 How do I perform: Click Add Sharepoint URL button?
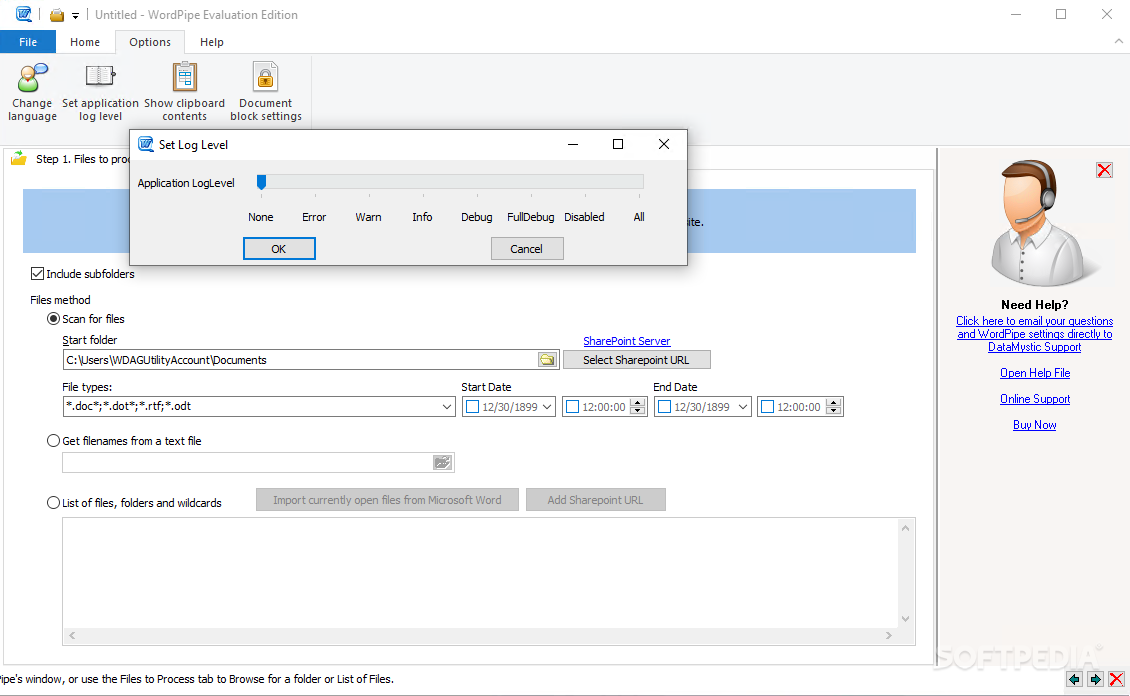pyautogui.click(x=595, y=500)
